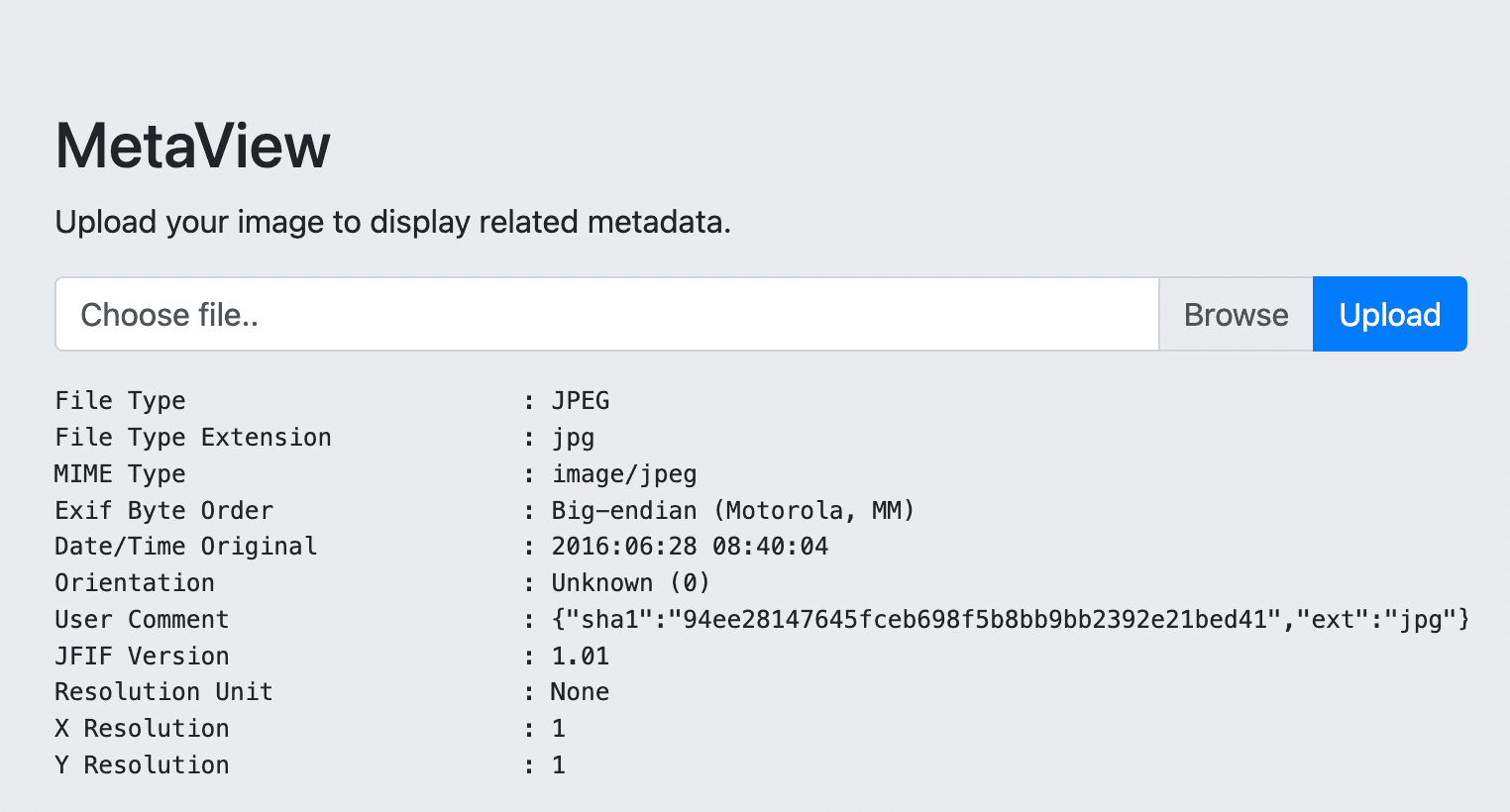Screen dimensions: 1510x812
Task: Select the Choose file input field
Action: point(606,314)
